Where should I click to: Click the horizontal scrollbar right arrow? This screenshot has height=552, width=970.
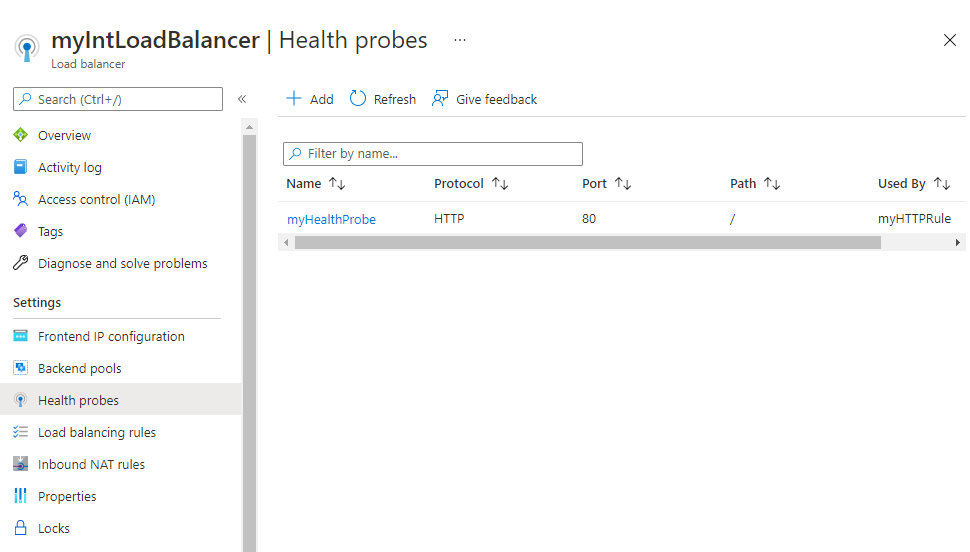pos(958,243)
